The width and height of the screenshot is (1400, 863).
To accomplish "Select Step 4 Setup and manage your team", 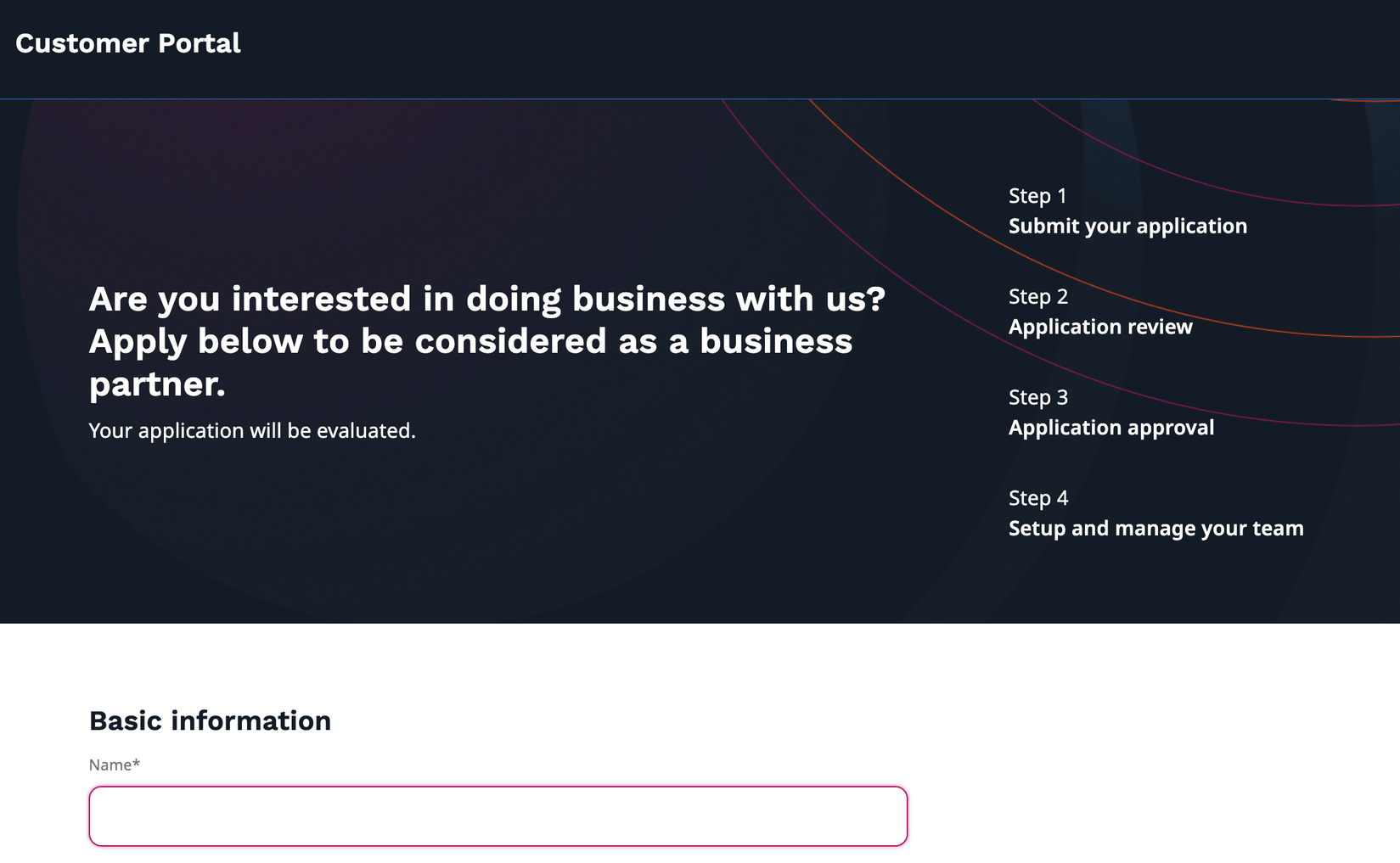I will (1155, 513).
